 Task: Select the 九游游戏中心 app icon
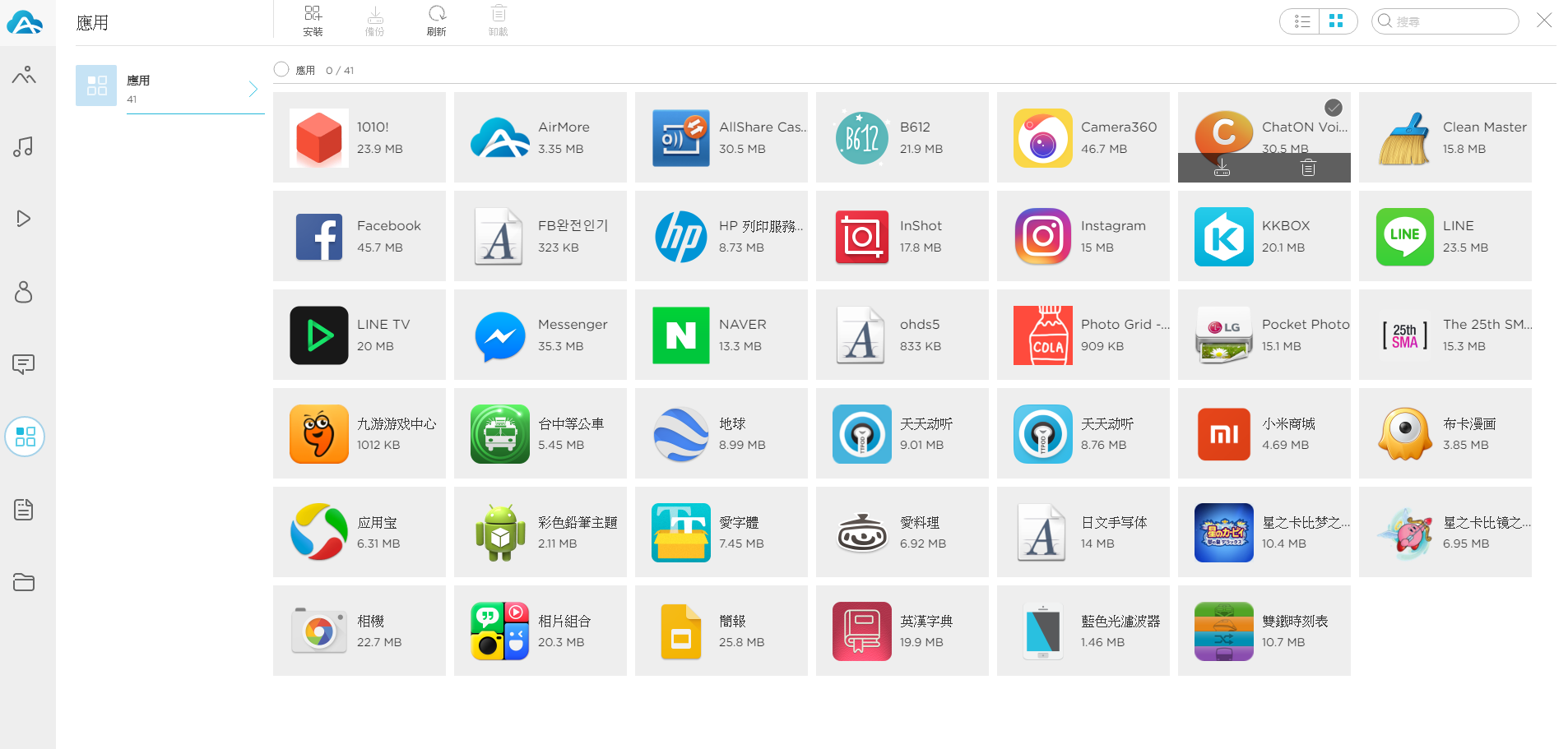[x=319, y=434]
